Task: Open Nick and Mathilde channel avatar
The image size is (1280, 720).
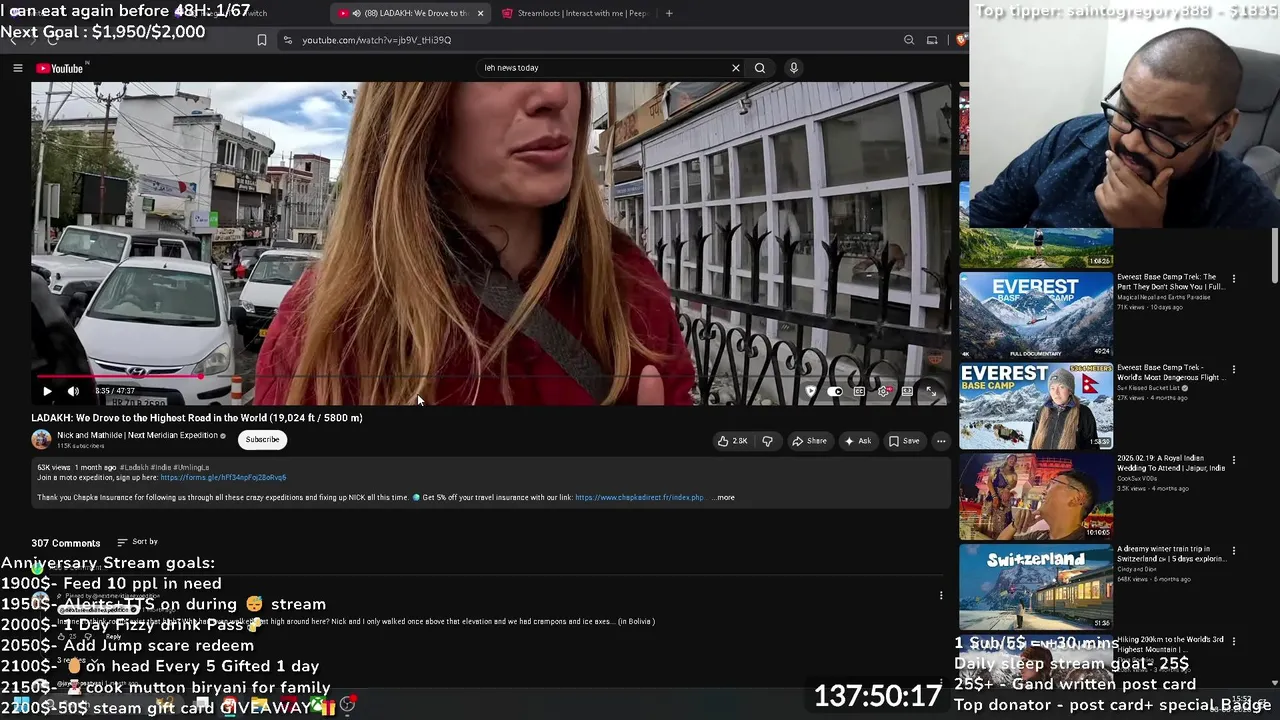Action: [x=41, y=439]
